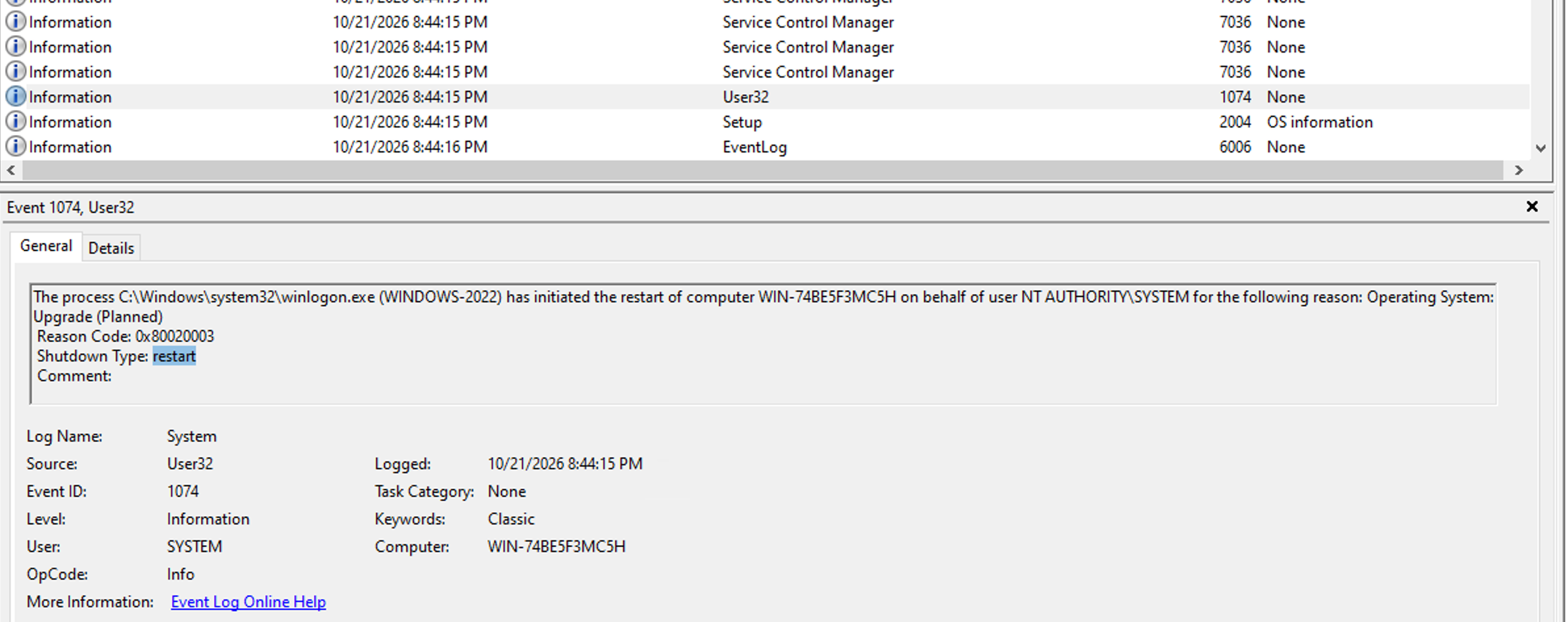
Task: Click the Log Name value System
Action: [192, 436]
